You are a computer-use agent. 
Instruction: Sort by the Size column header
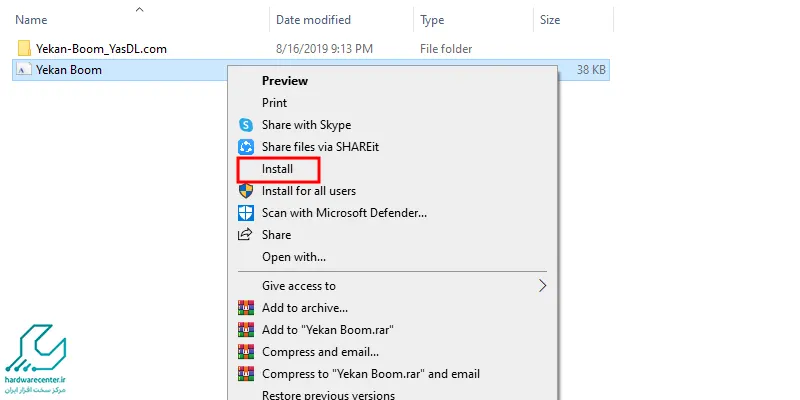coord(550,20)
